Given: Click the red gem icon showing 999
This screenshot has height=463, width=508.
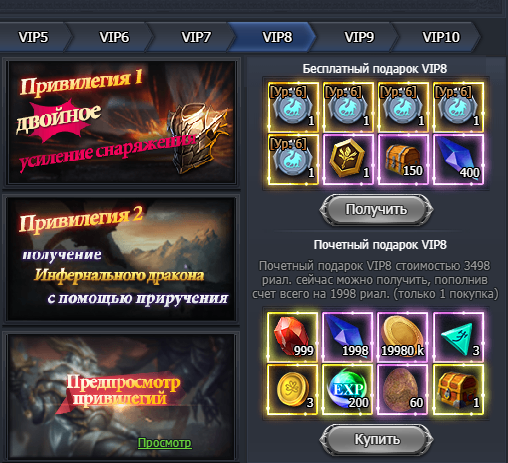Looking at the screenshot, I should [x=293, y=337].
